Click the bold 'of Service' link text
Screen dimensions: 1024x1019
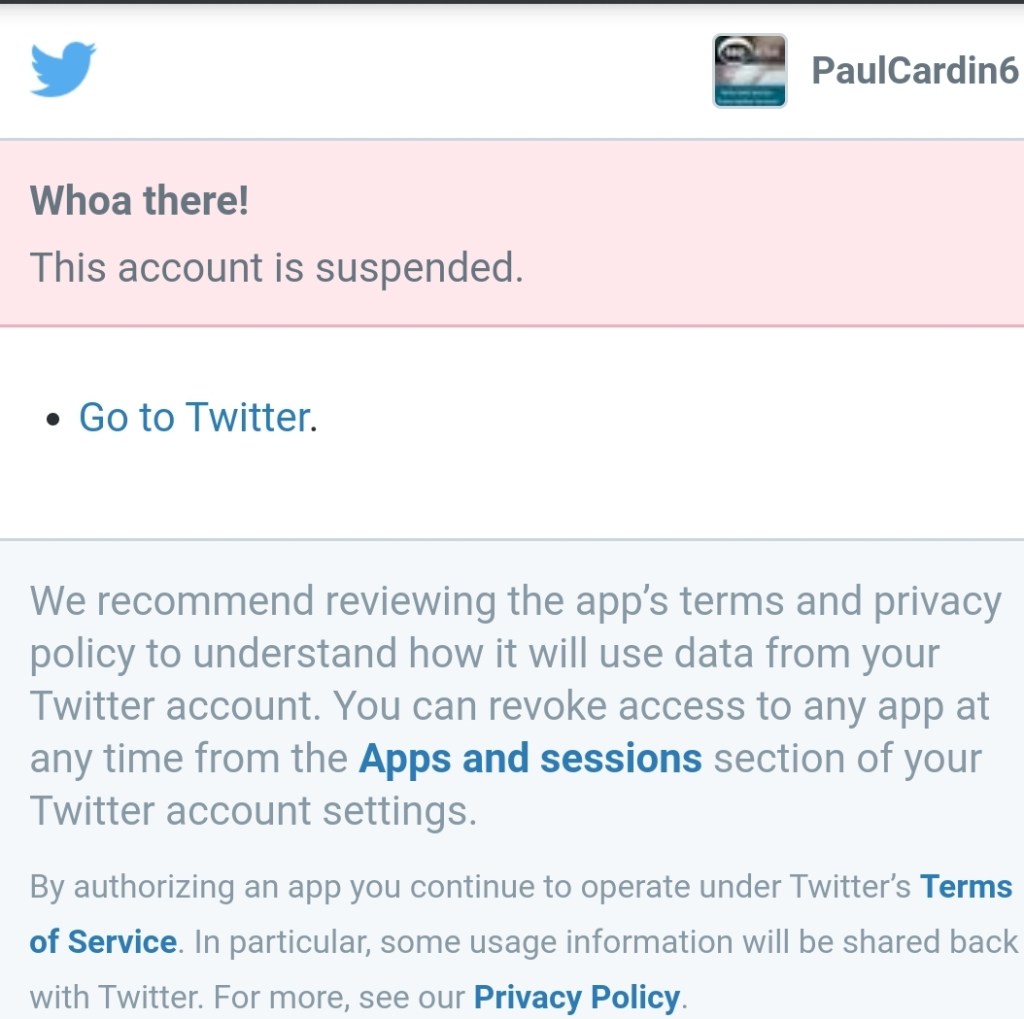click(103, 941)
